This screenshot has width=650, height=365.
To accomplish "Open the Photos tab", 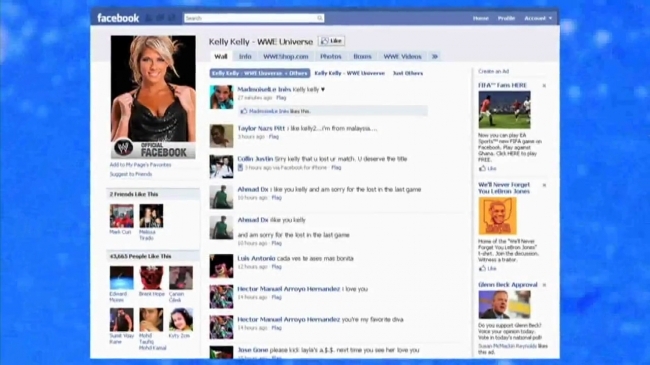I will (x=330, y=56).
